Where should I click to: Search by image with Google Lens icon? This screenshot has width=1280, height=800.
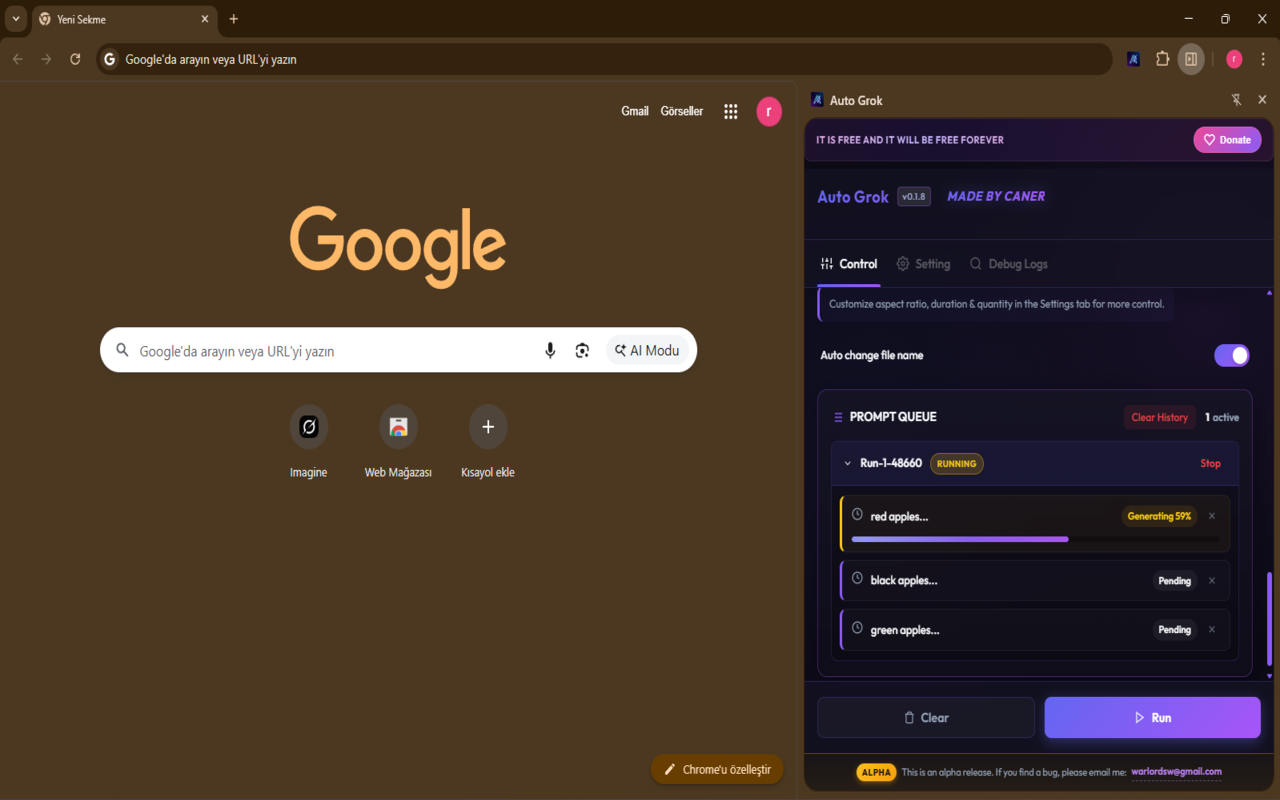582,350
